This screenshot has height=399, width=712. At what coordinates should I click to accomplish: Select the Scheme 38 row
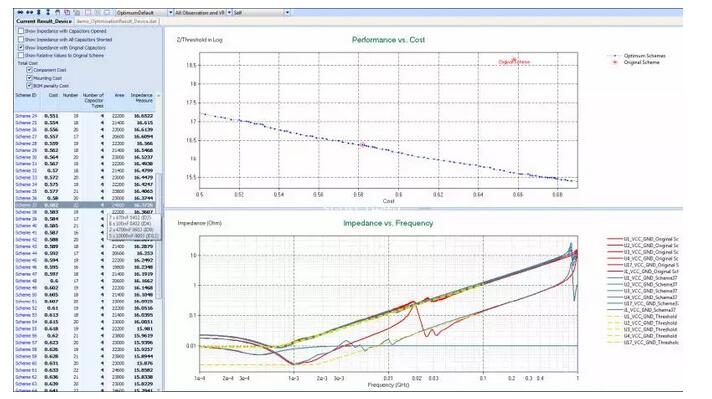click(x=85, y=212)
